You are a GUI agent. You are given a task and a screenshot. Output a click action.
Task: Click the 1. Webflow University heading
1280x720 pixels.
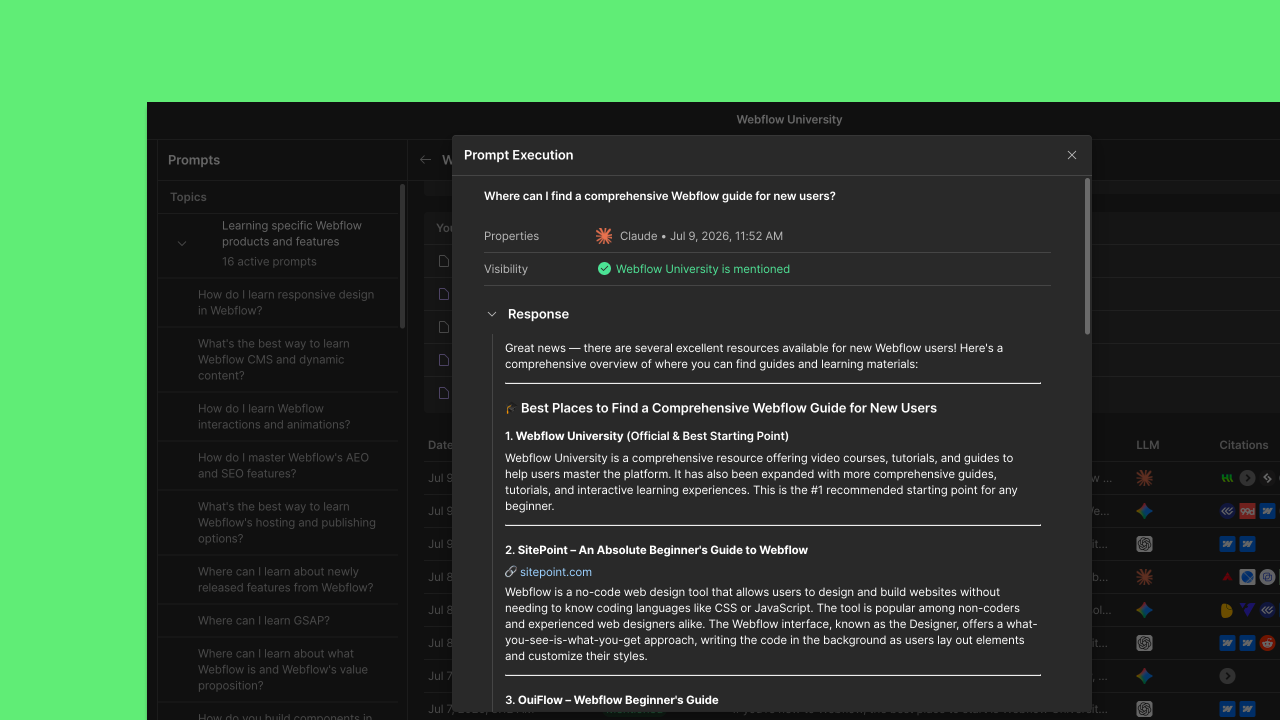click(x=647, y=436)
